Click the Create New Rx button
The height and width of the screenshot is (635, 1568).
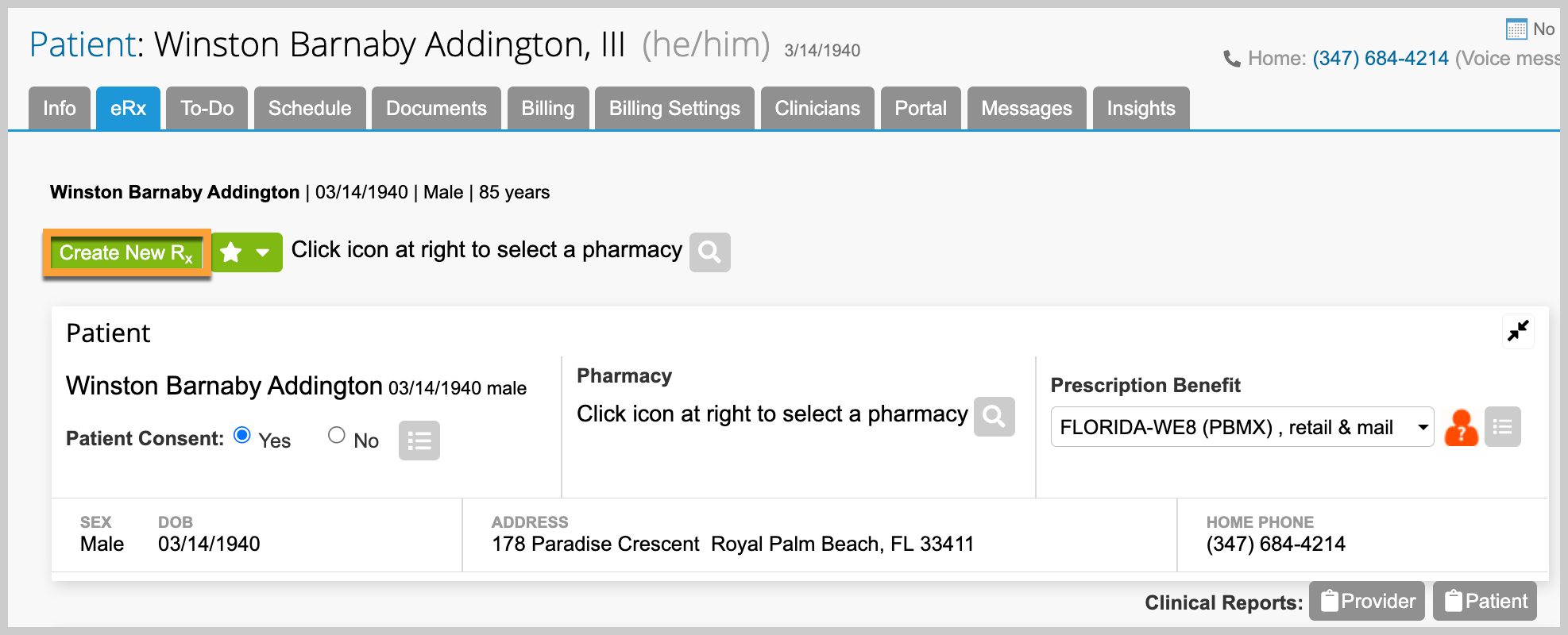click(126, 253)
